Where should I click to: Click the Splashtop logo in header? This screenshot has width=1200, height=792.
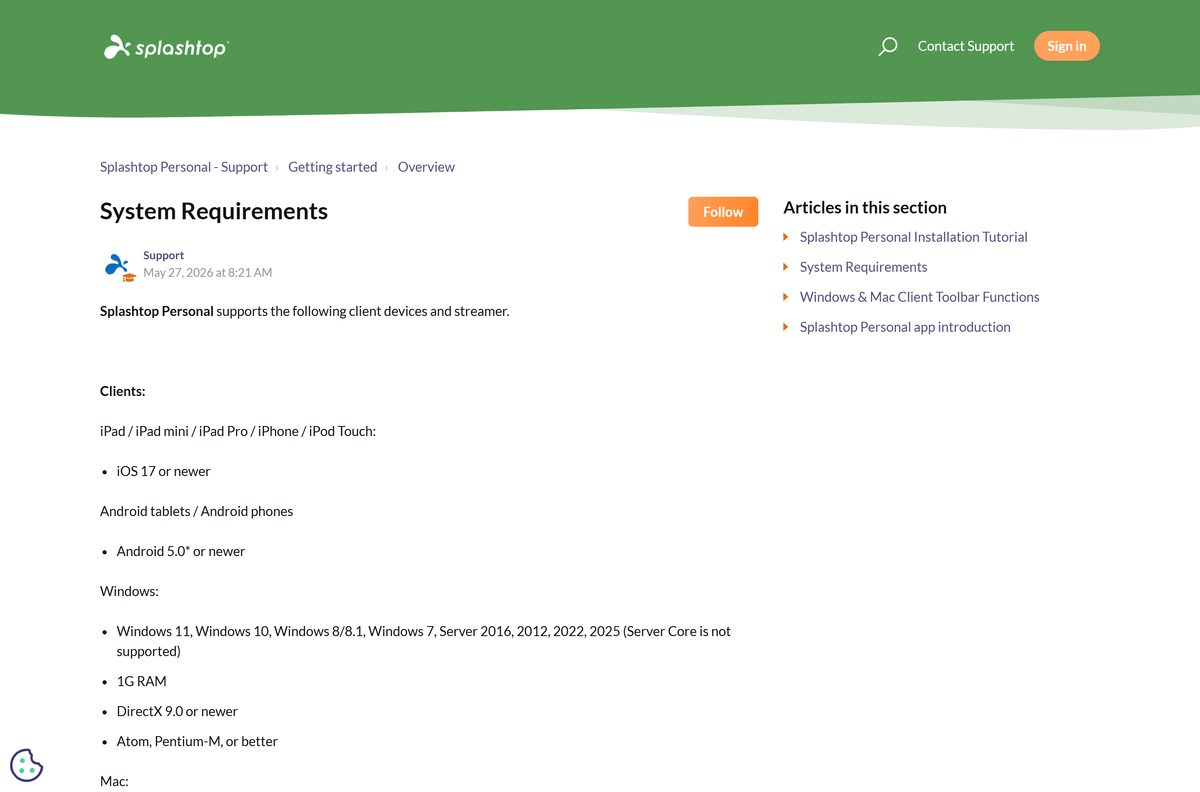click(x=166, y=47)
